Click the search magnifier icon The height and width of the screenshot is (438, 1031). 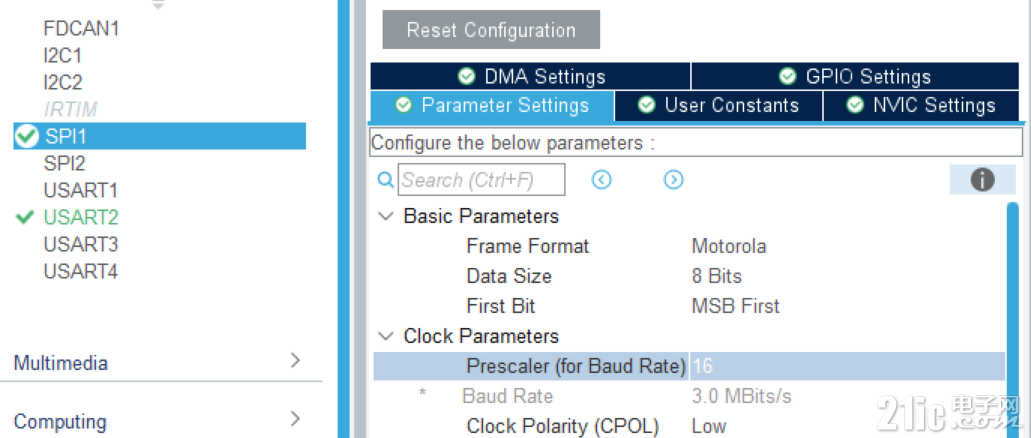tap(386, 180)
